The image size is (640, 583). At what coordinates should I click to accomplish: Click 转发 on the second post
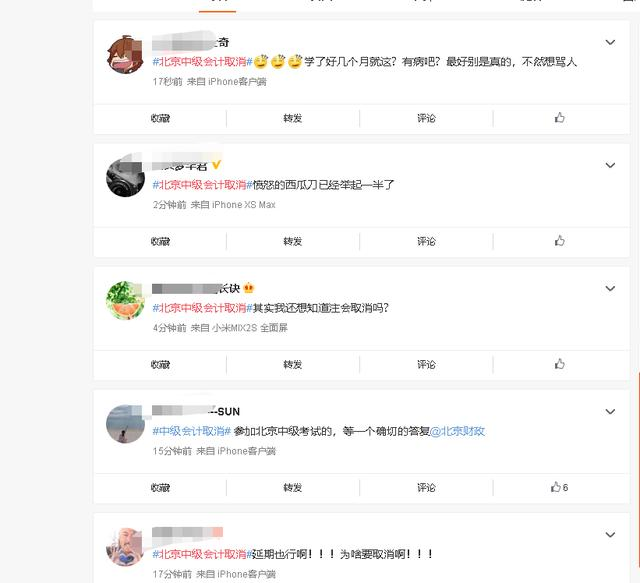(293, 241)
